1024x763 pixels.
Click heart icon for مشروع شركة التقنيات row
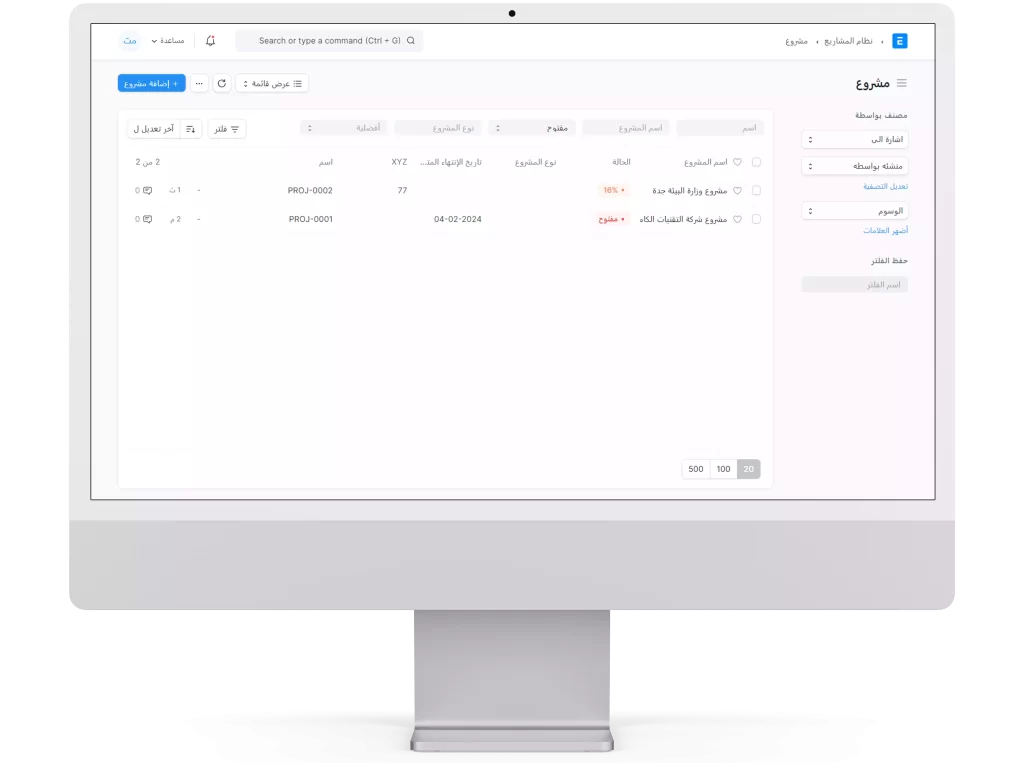[737, 219]
